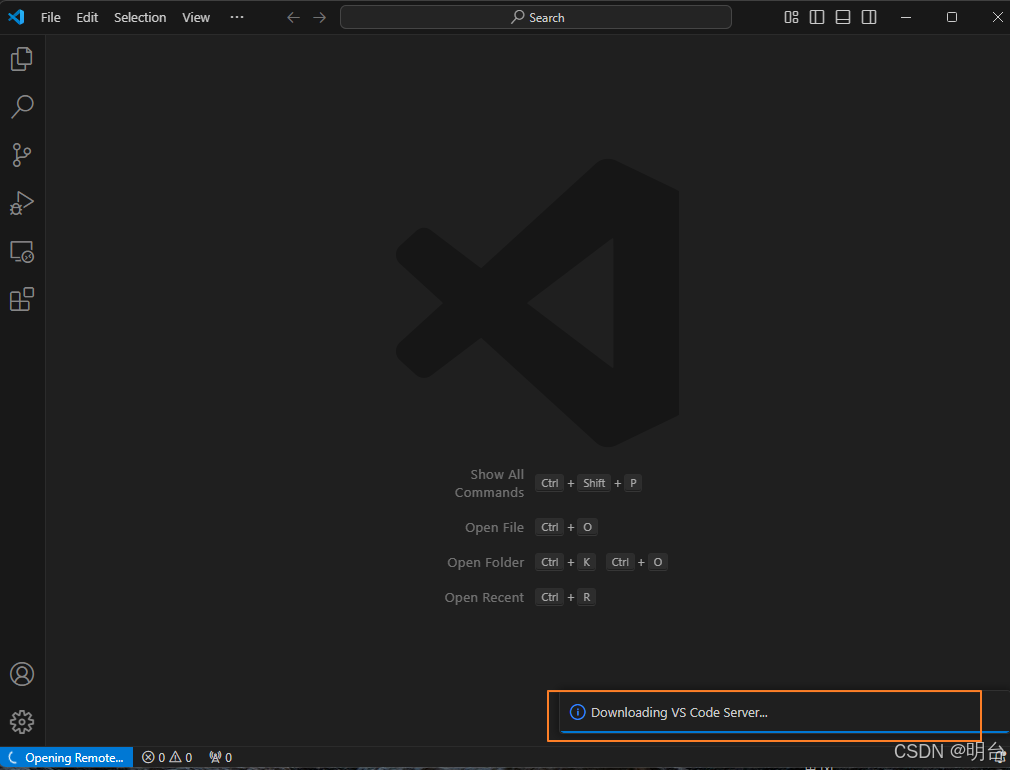Click the P key hint

[x=633, y=483]
